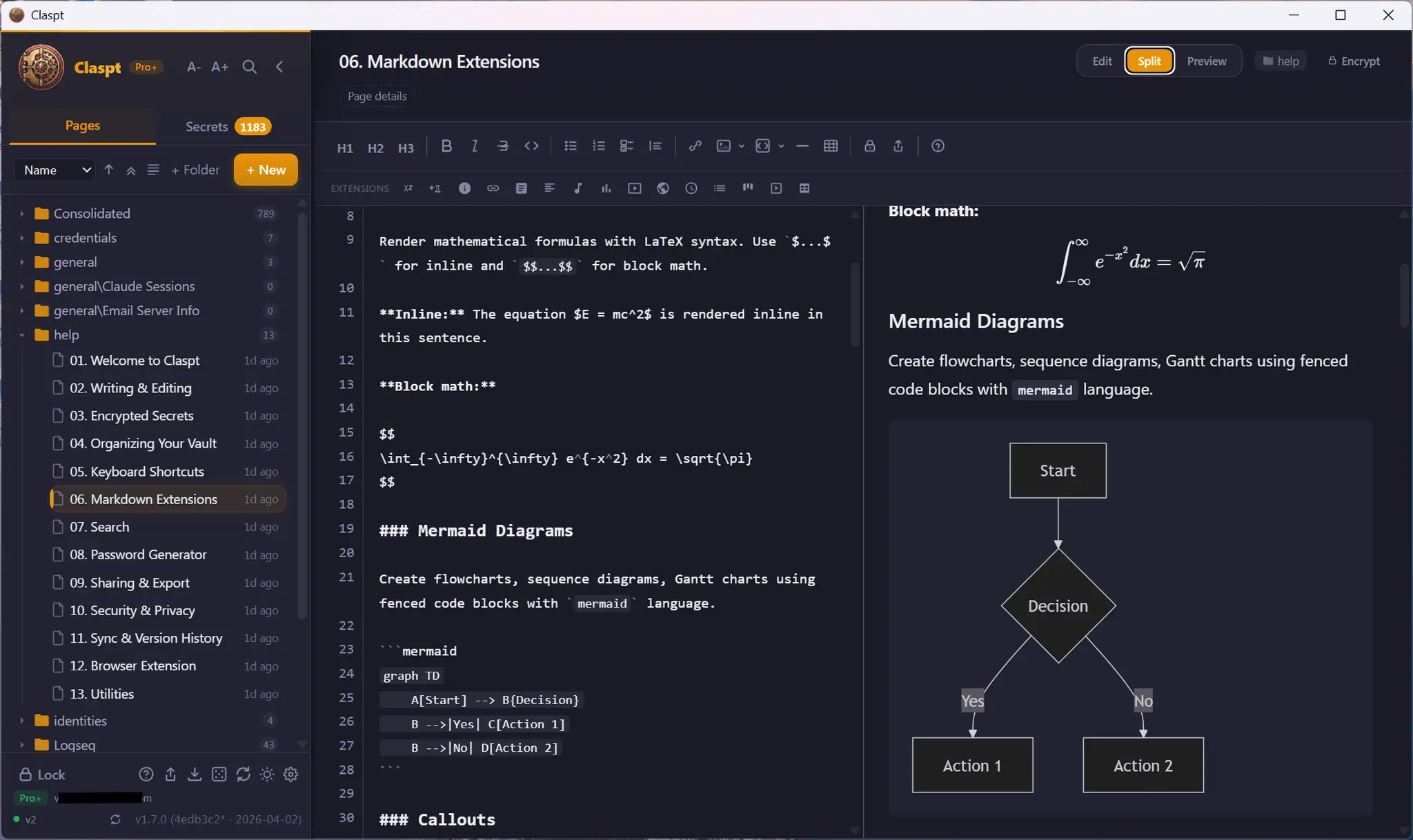The width and height of the screenshot is (1413, 840).
Task: Insert an image
Action: [723, 146]
